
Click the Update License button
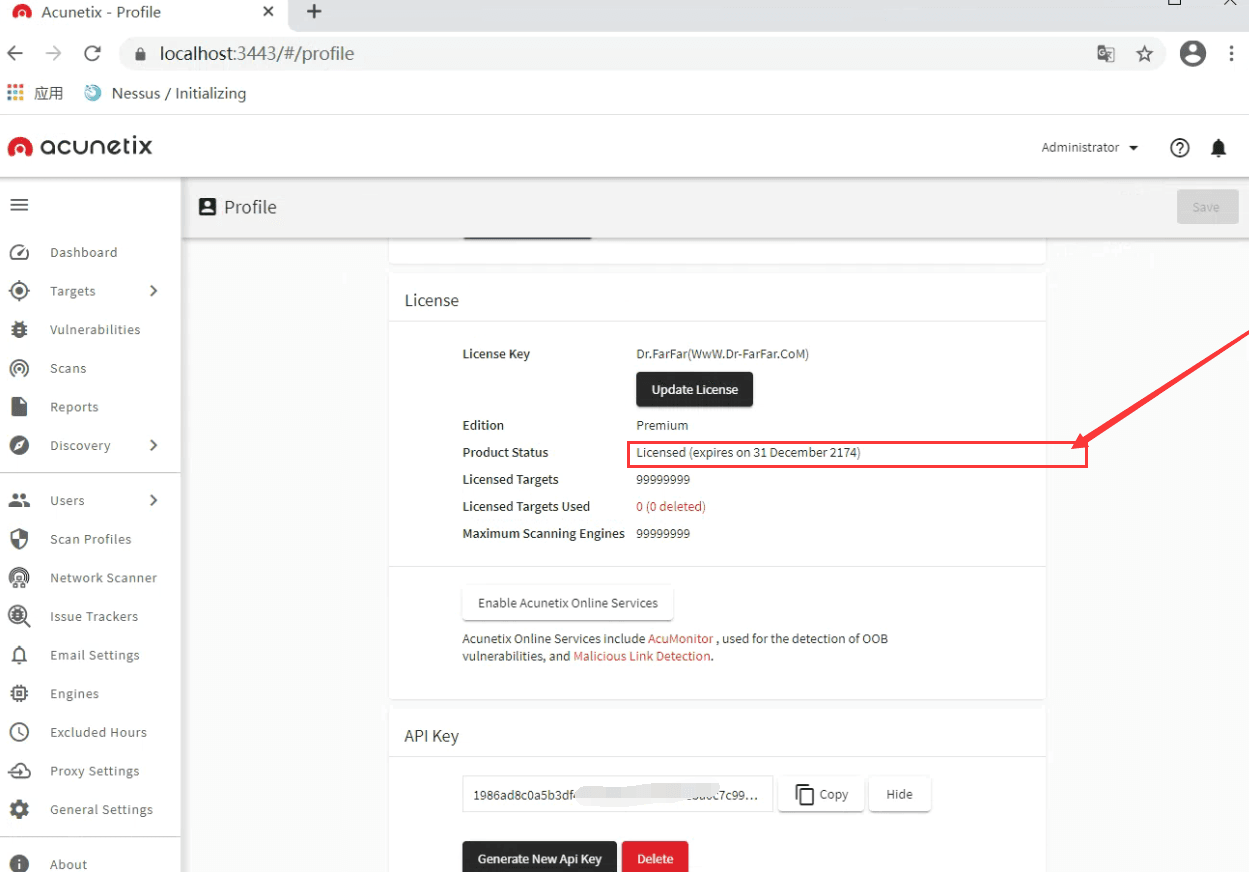[x=695, y=390]
